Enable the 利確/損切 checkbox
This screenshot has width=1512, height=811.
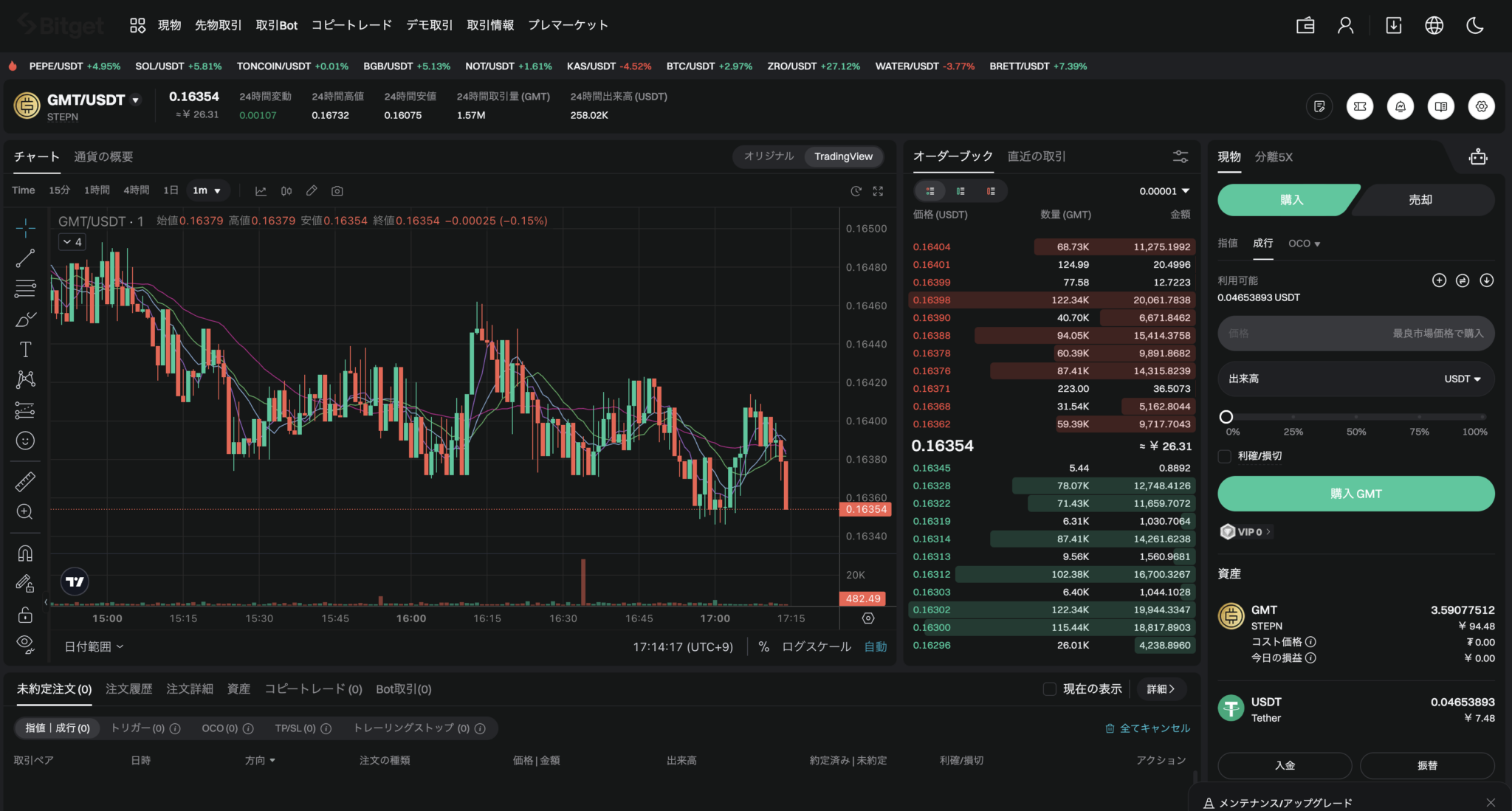(1225, 456)
